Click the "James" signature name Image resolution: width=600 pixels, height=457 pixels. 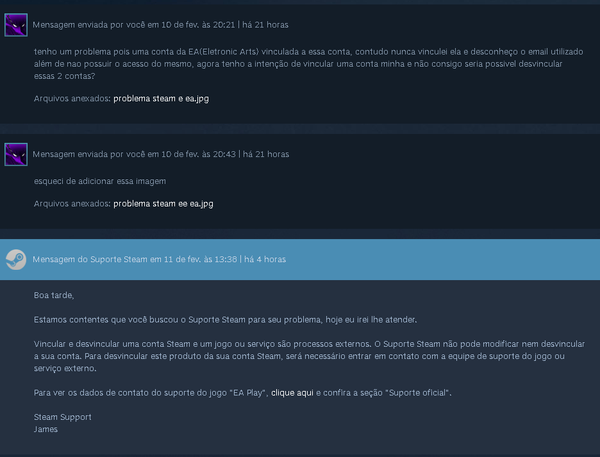point(47,429)
